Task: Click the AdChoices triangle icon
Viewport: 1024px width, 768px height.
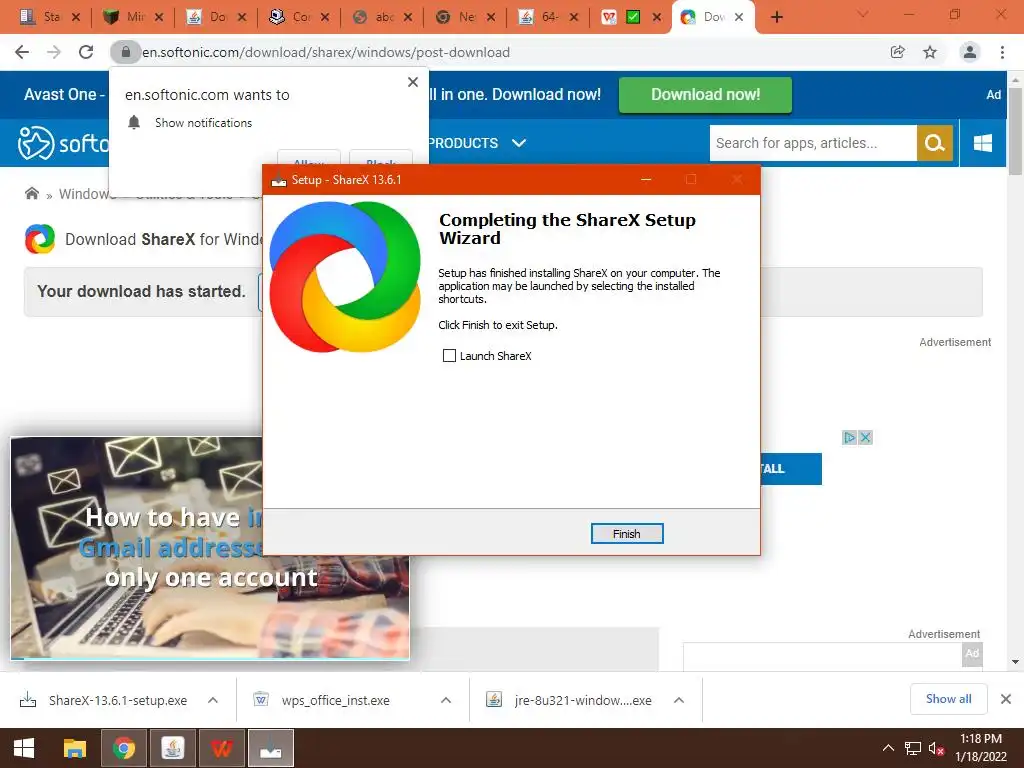Action: (849, 438)
